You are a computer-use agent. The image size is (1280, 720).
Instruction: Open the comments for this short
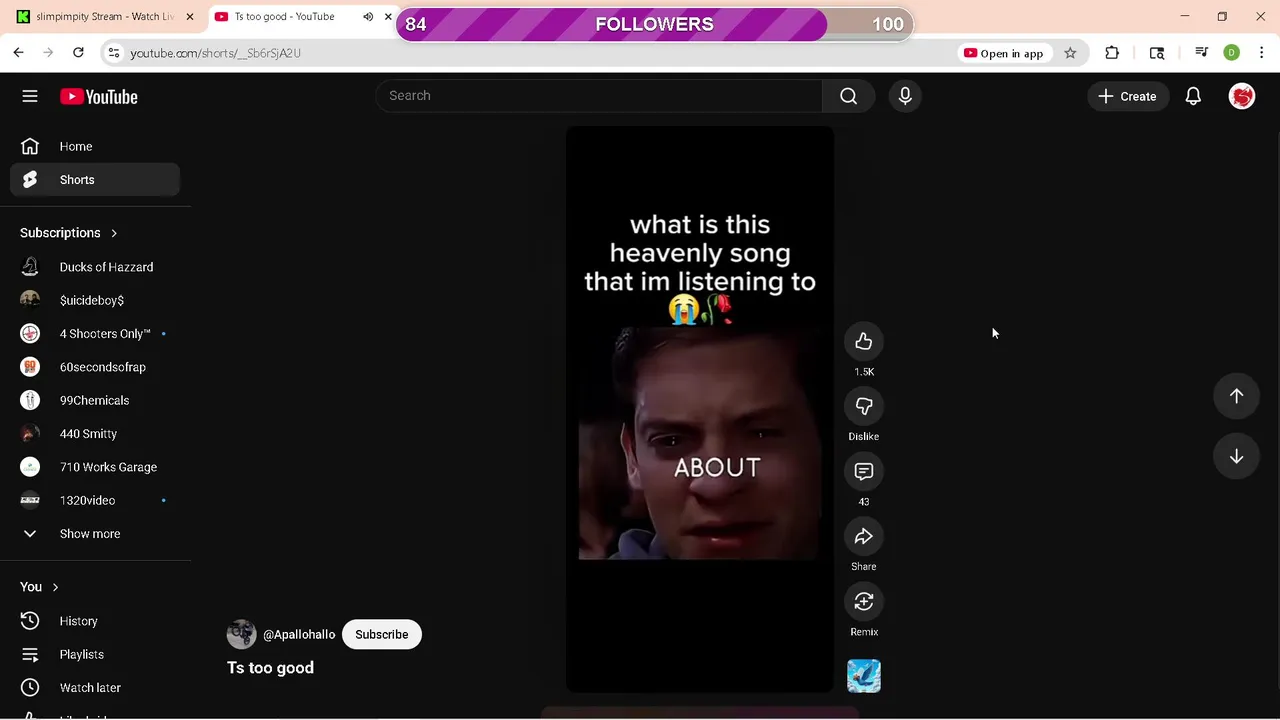[864, 472]
